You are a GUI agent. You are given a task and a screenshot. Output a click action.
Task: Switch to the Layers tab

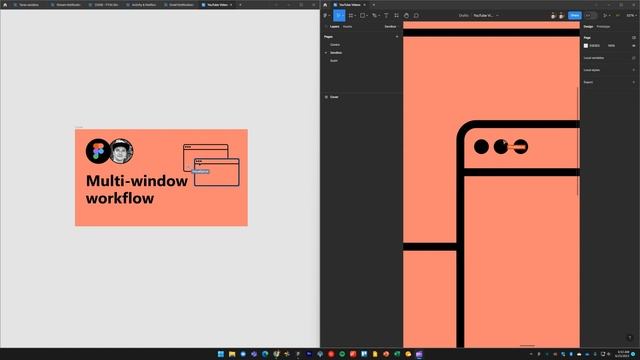[335, 27]
